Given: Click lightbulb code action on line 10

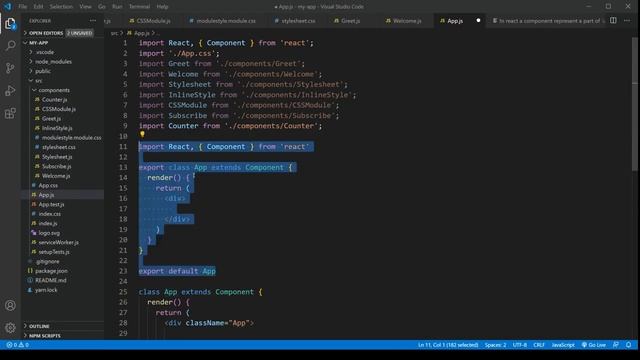Looking at the screenshot, I should pos(142,134).
